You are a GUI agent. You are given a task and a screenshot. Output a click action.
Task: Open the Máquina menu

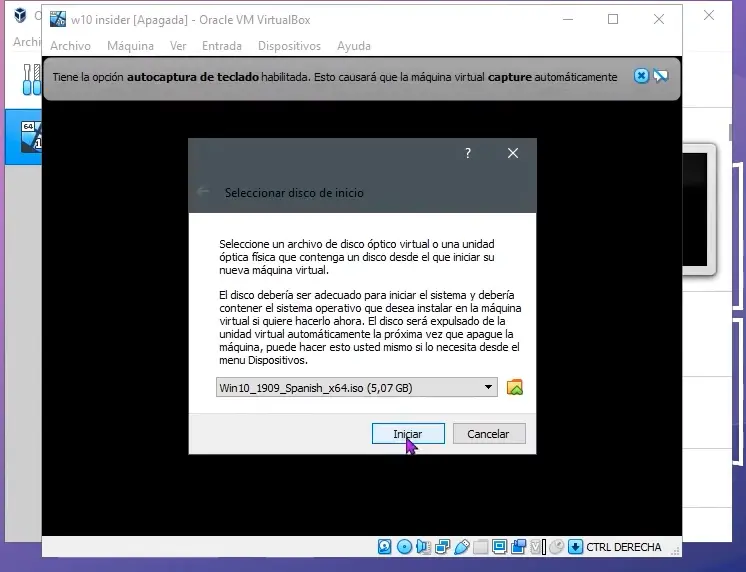tap(130, 46)
